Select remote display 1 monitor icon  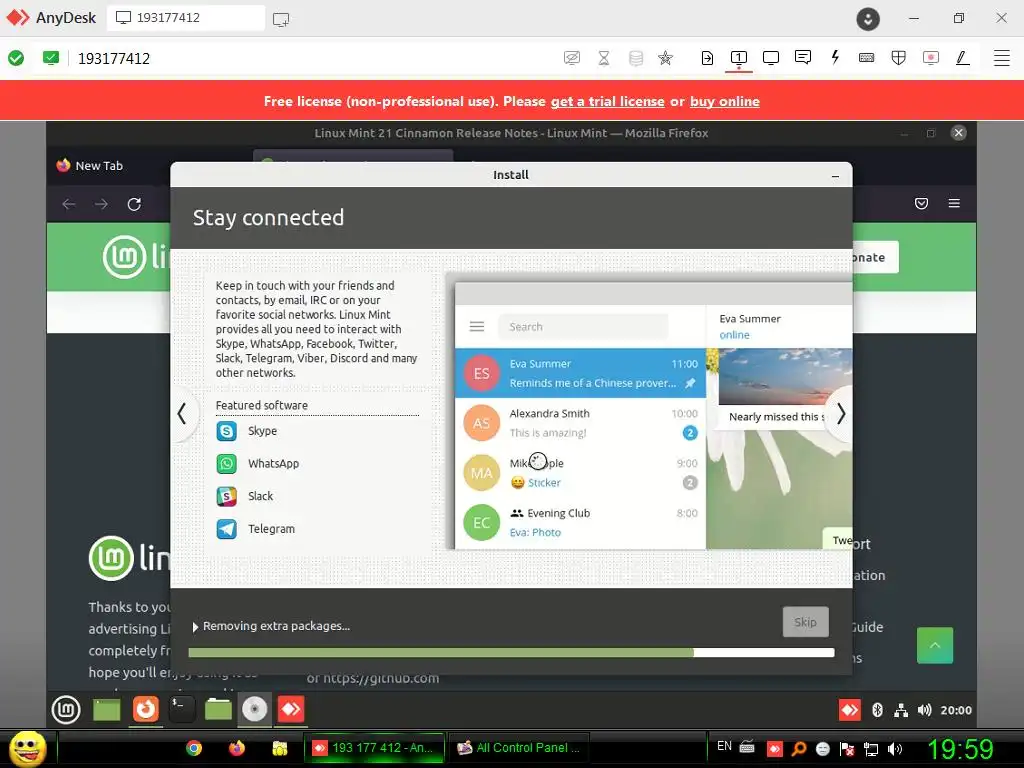[739, 58]
